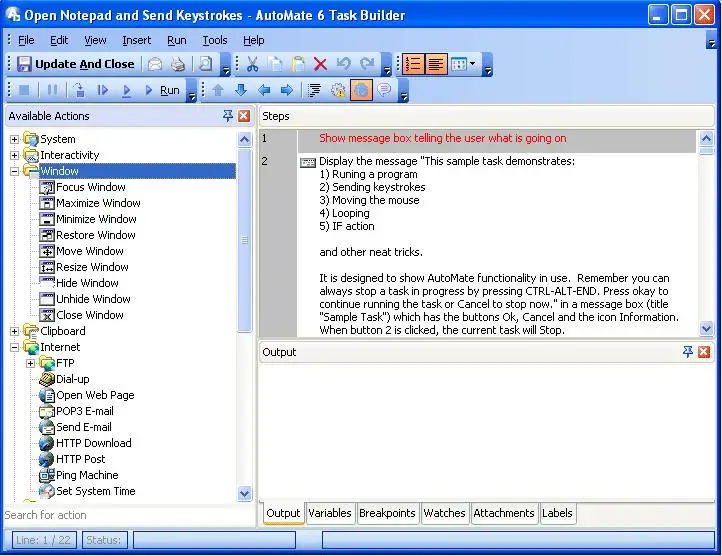Switch to the Watches tab
Viewport: 722px width, 556px height.
tap(444, 513)
